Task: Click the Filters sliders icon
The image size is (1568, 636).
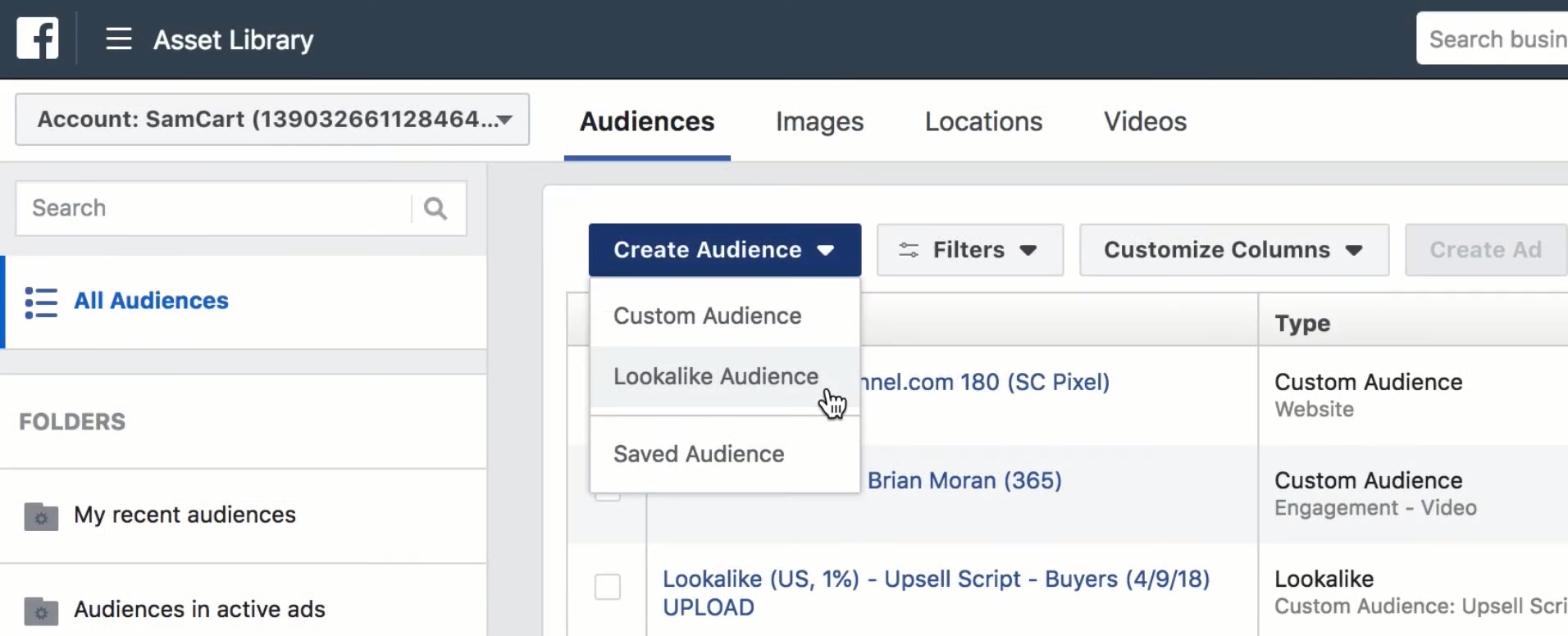Action: pos(909,250)
